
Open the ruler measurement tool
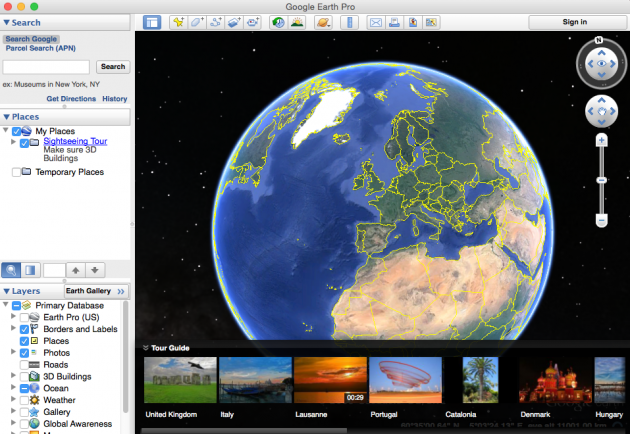tap(350, 22)
